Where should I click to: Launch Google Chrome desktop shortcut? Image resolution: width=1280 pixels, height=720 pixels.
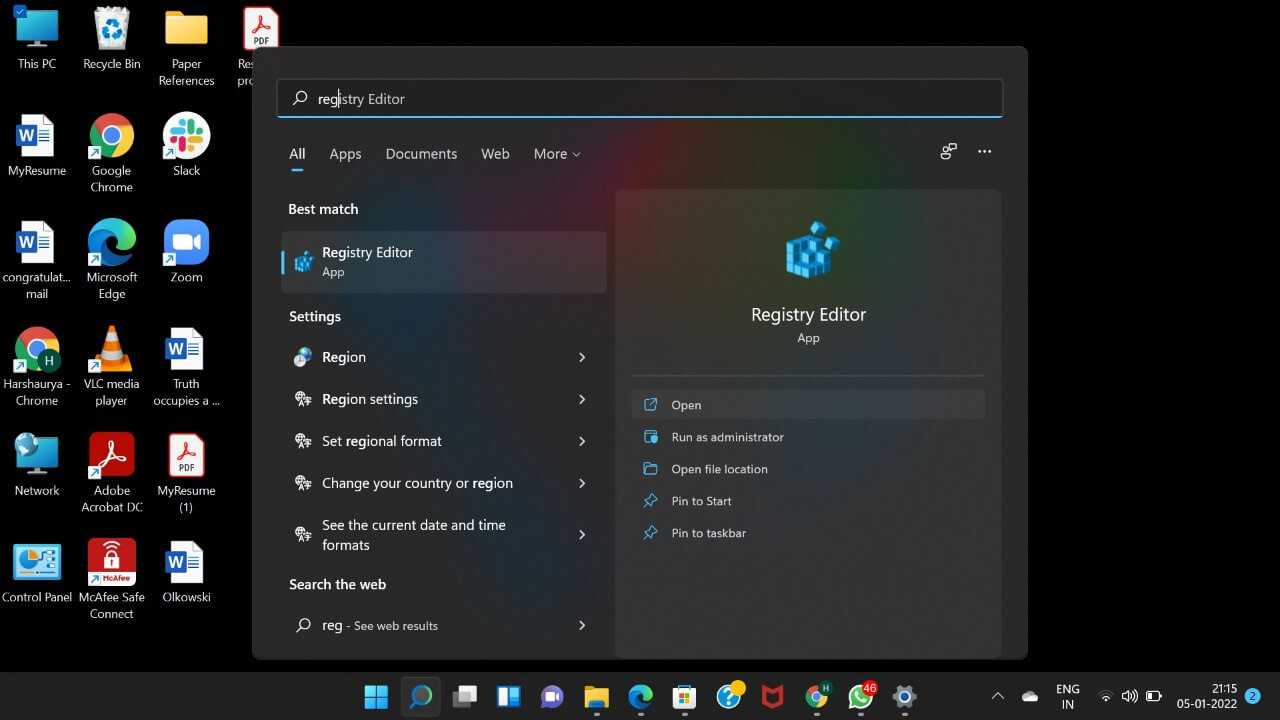(112, 154)
